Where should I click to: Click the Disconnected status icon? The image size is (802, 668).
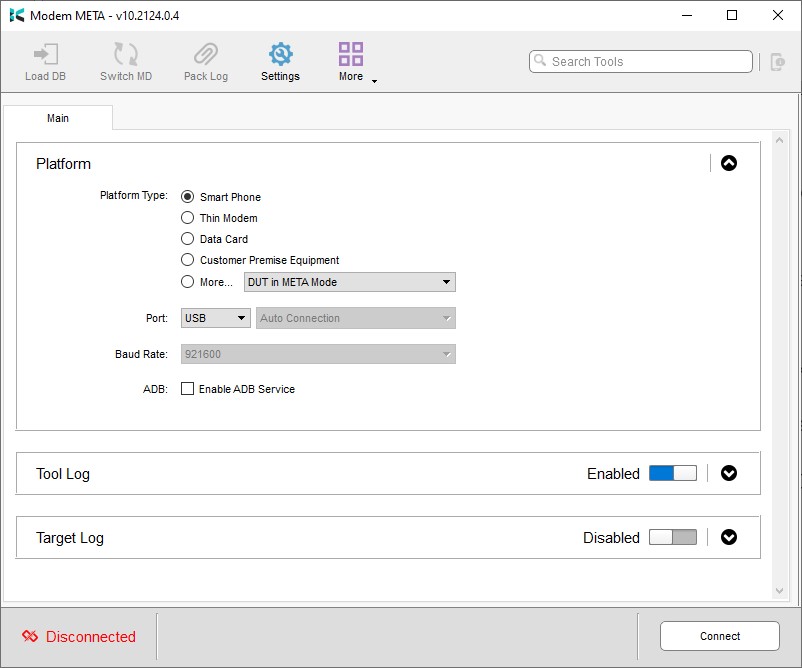point(30,637)
